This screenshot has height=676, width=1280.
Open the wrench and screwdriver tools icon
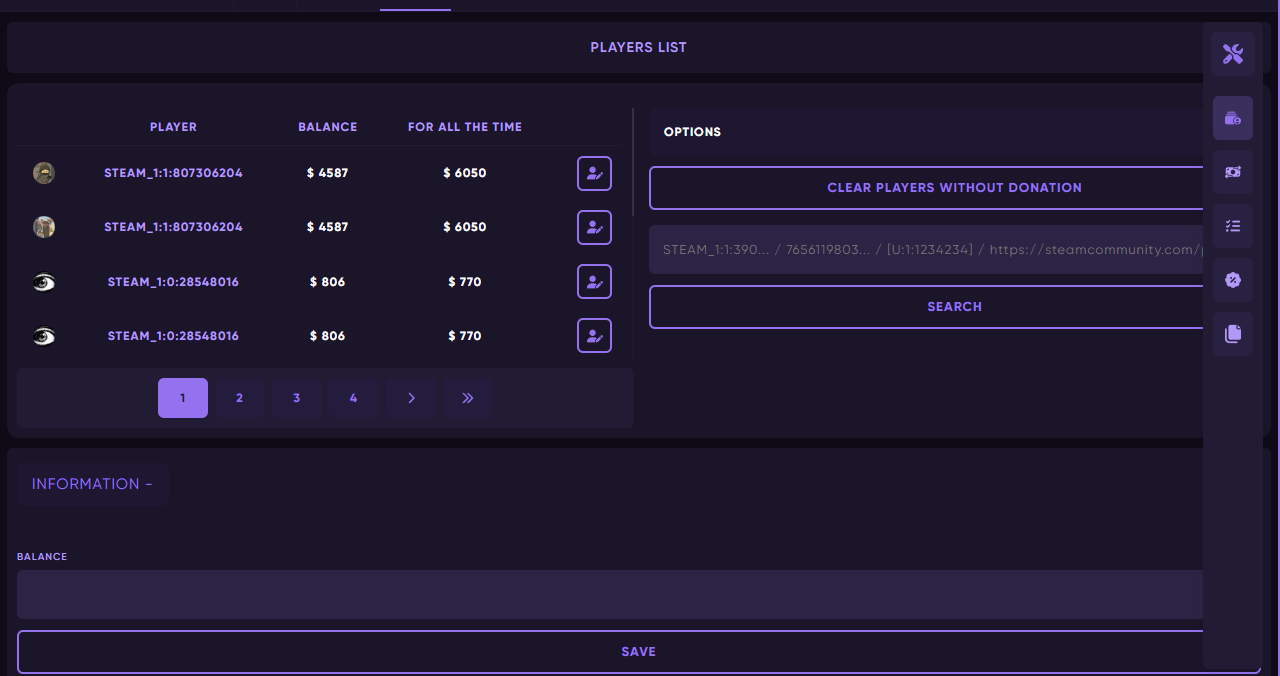coord(1232,54)
